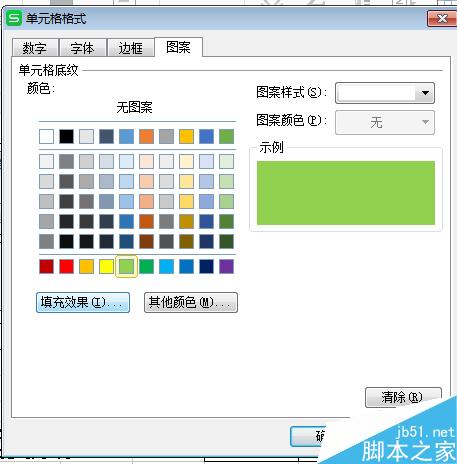The height and width of the screenshot is (464, 457).
Task: Open the 图案样式 dropdown
Action: 385,93
